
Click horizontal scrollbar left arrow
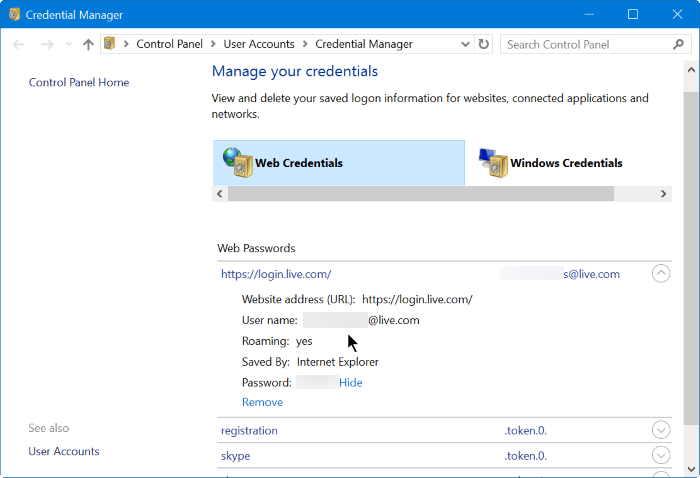coord(220,194)
